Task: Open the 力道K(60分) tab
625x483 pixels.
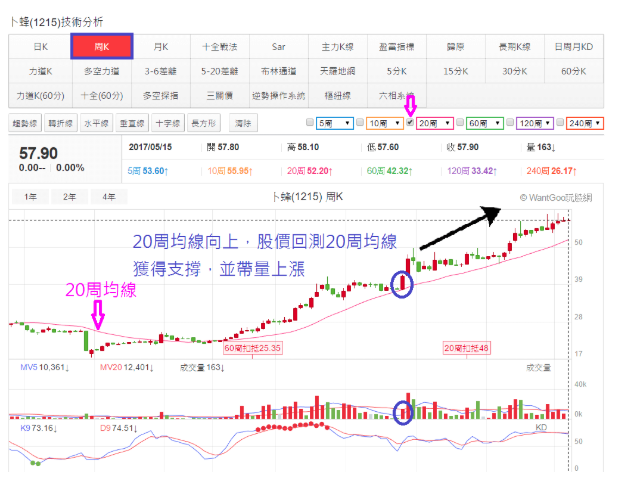Action: [40, 96]
